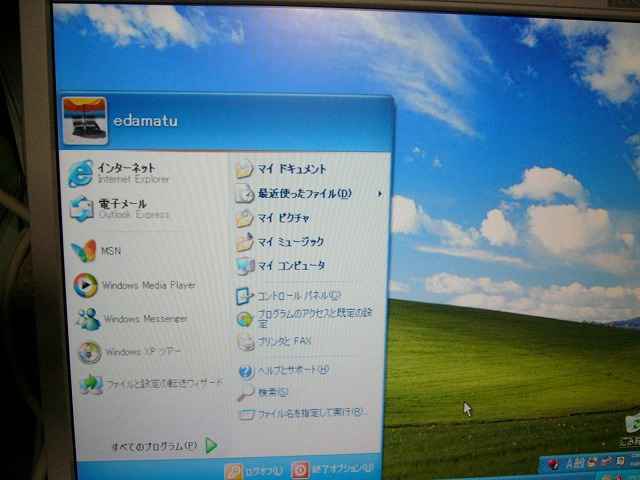Click the Outlook Express email icon

pyautogui.click(x=81, y=208)
